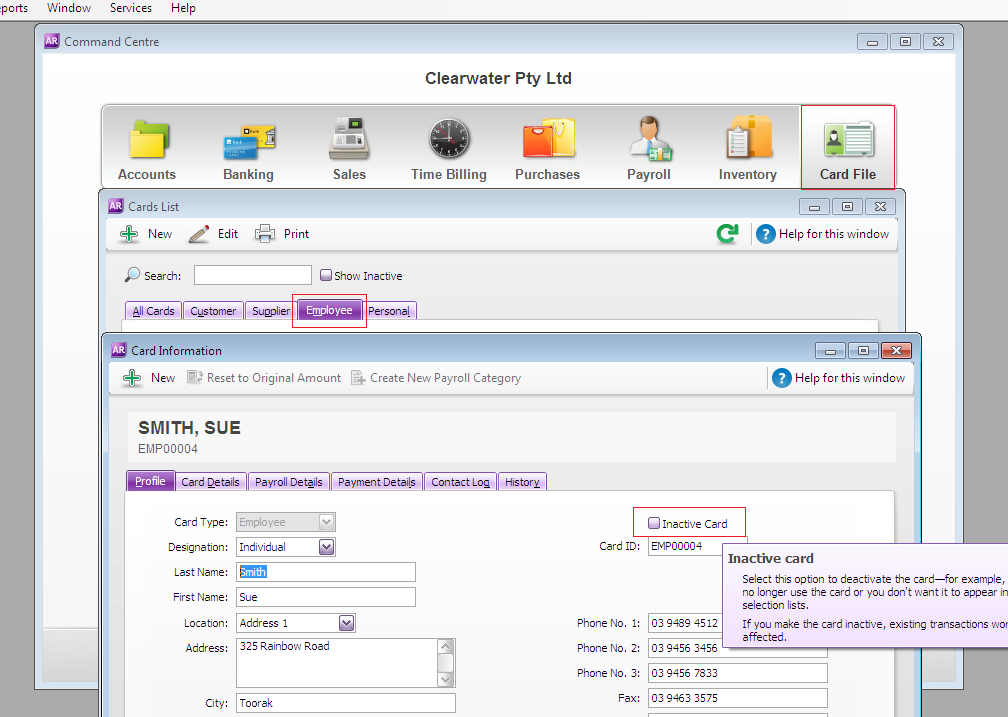This screenshot has height=717, width=1008.
Task: Close the Card Information window
Action: click(897, 350)
